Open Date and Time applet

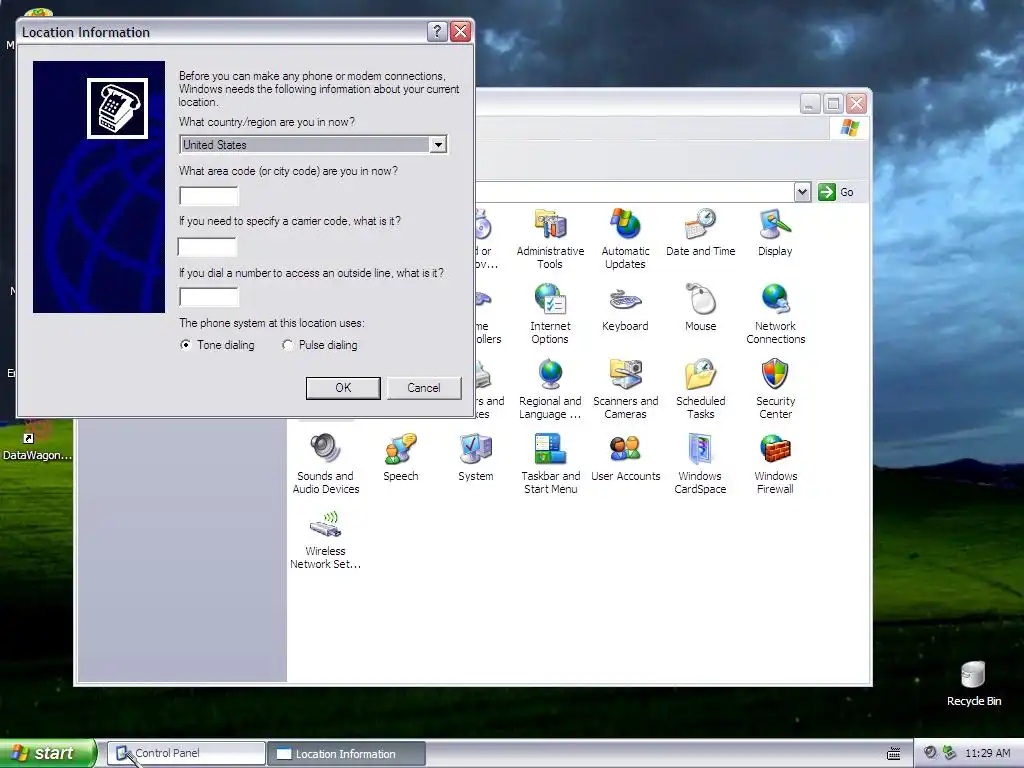(700, 232)
